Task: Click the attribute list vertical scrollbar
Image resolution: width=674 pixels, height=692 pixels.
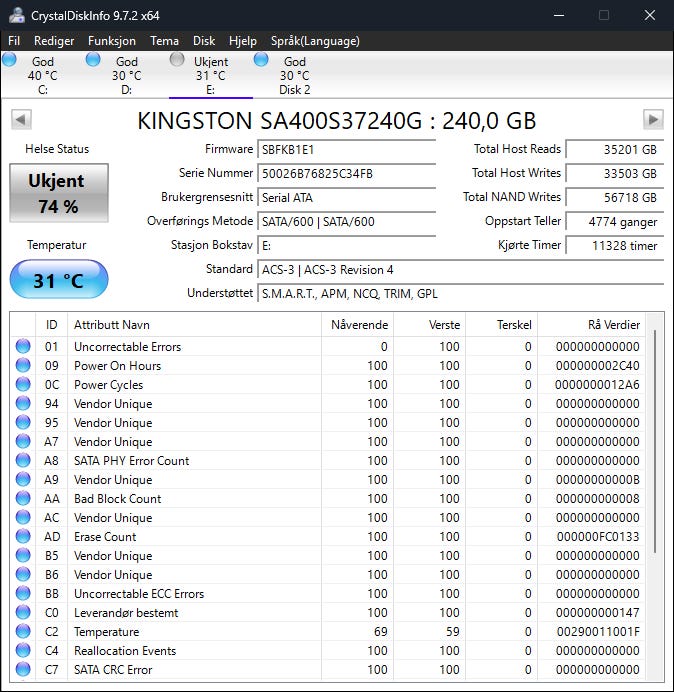Action: [656, 440]
